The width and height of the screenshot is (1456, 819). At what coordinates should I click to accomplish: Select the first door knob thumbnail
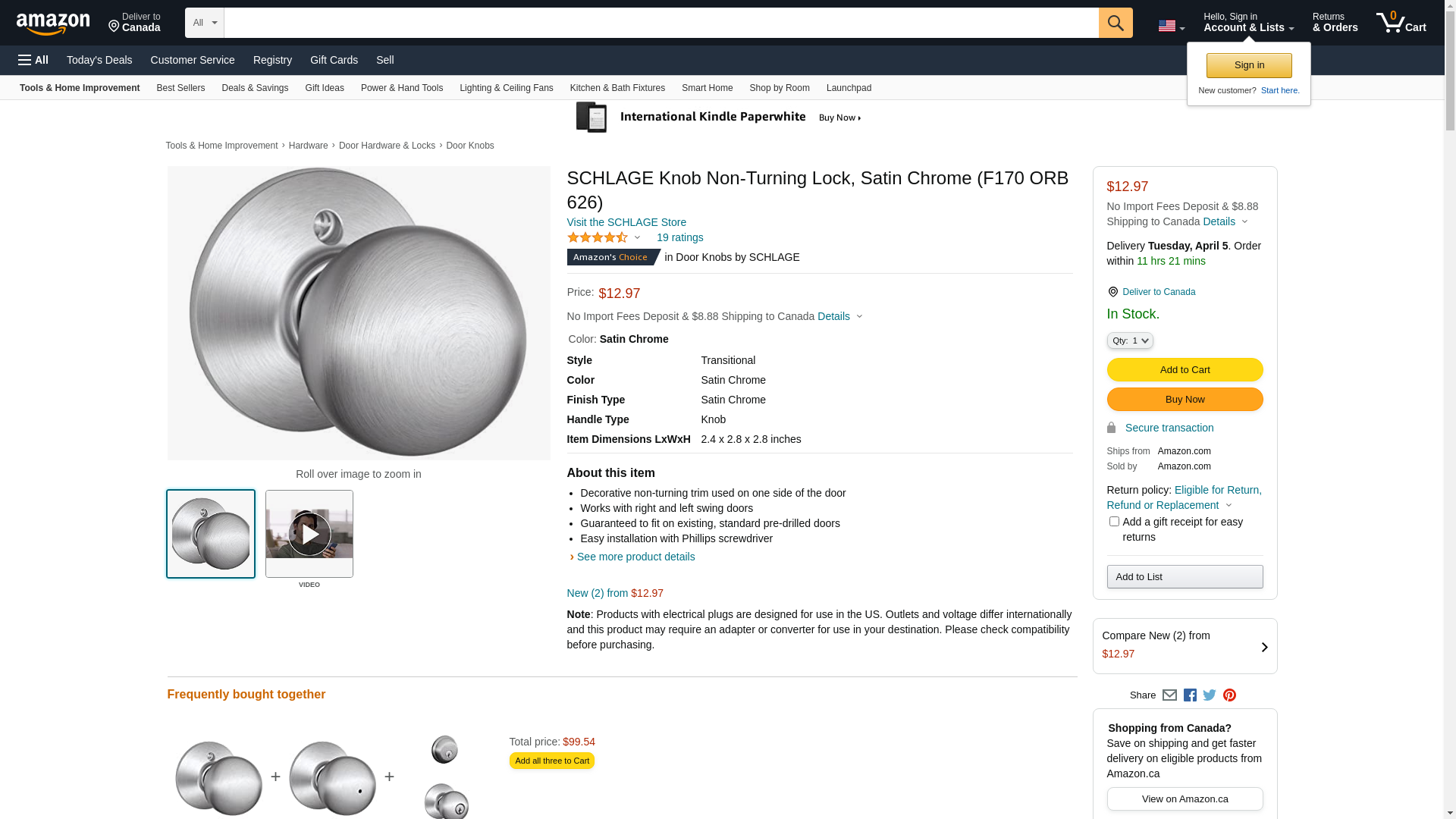click(211, 534)
